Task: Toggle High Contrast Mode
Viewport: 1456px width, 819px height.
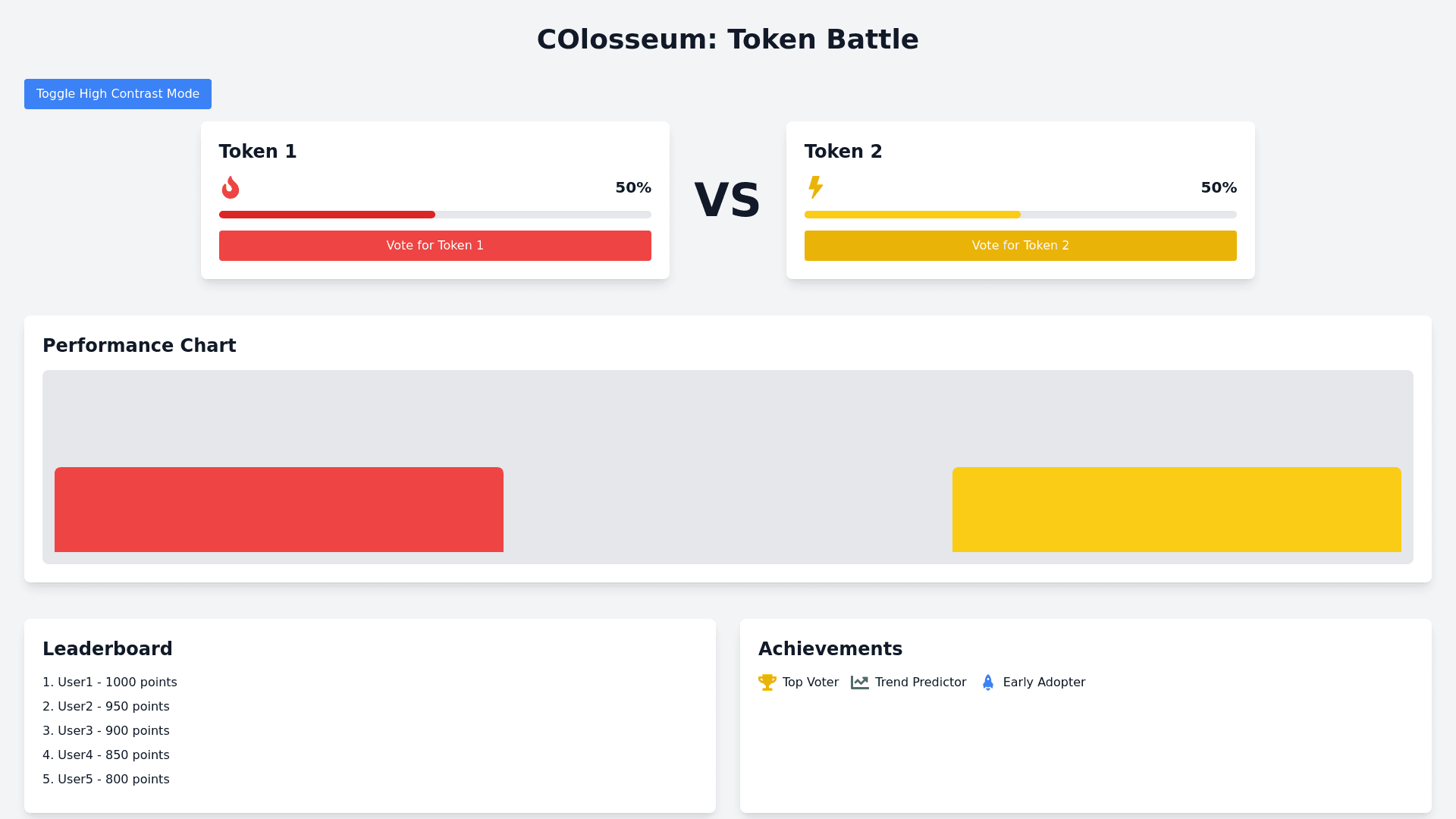Action: [118, 94]
